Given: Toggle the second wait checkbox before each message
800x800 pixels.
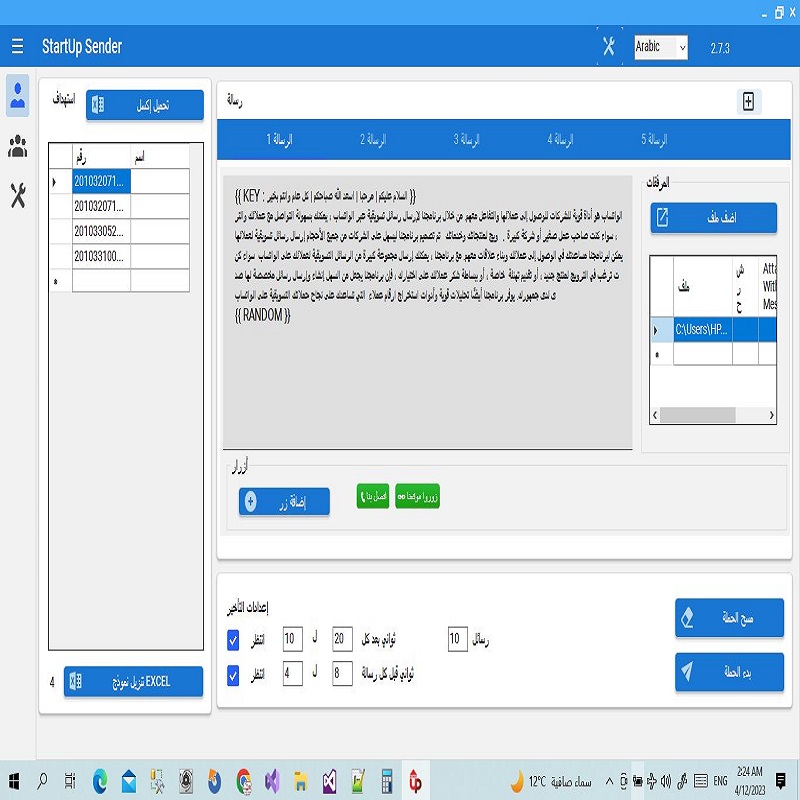Looking at the screenshot, I should point(233,675).
